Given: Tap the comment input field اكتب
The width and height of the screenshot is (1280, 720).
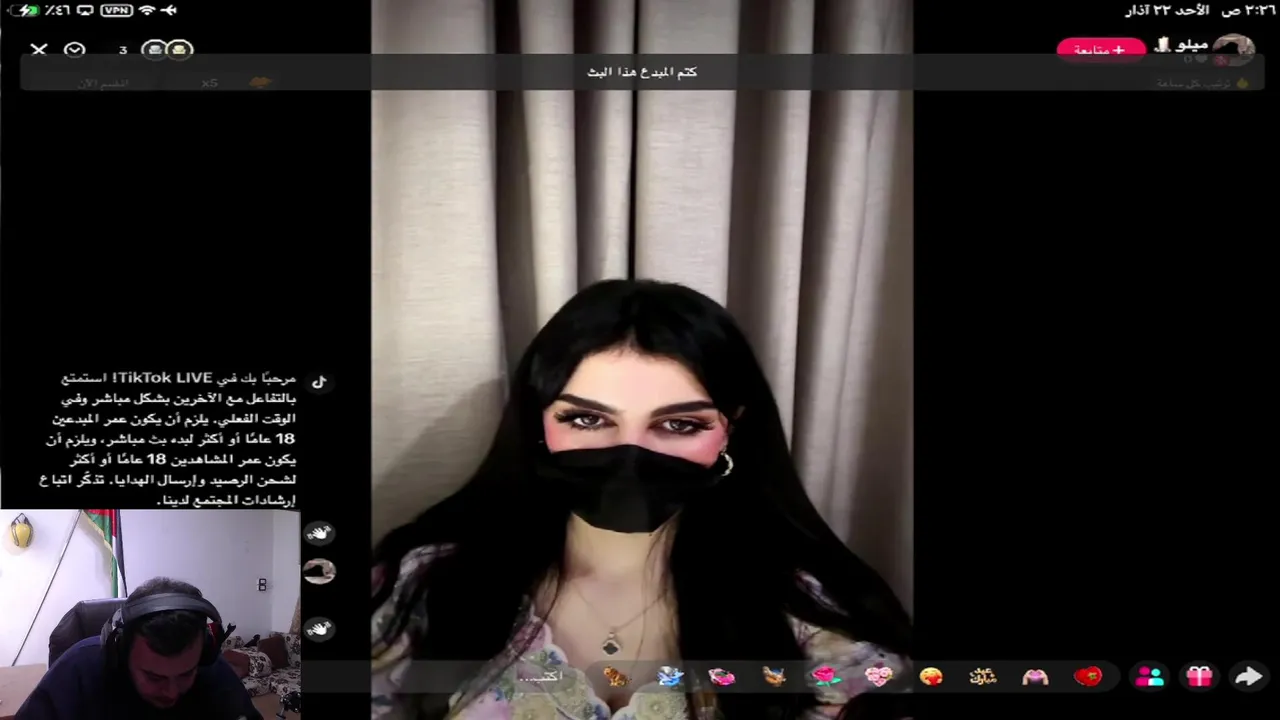Looking at the screenshot, I should pyautogui.click(x=540, y=677).
